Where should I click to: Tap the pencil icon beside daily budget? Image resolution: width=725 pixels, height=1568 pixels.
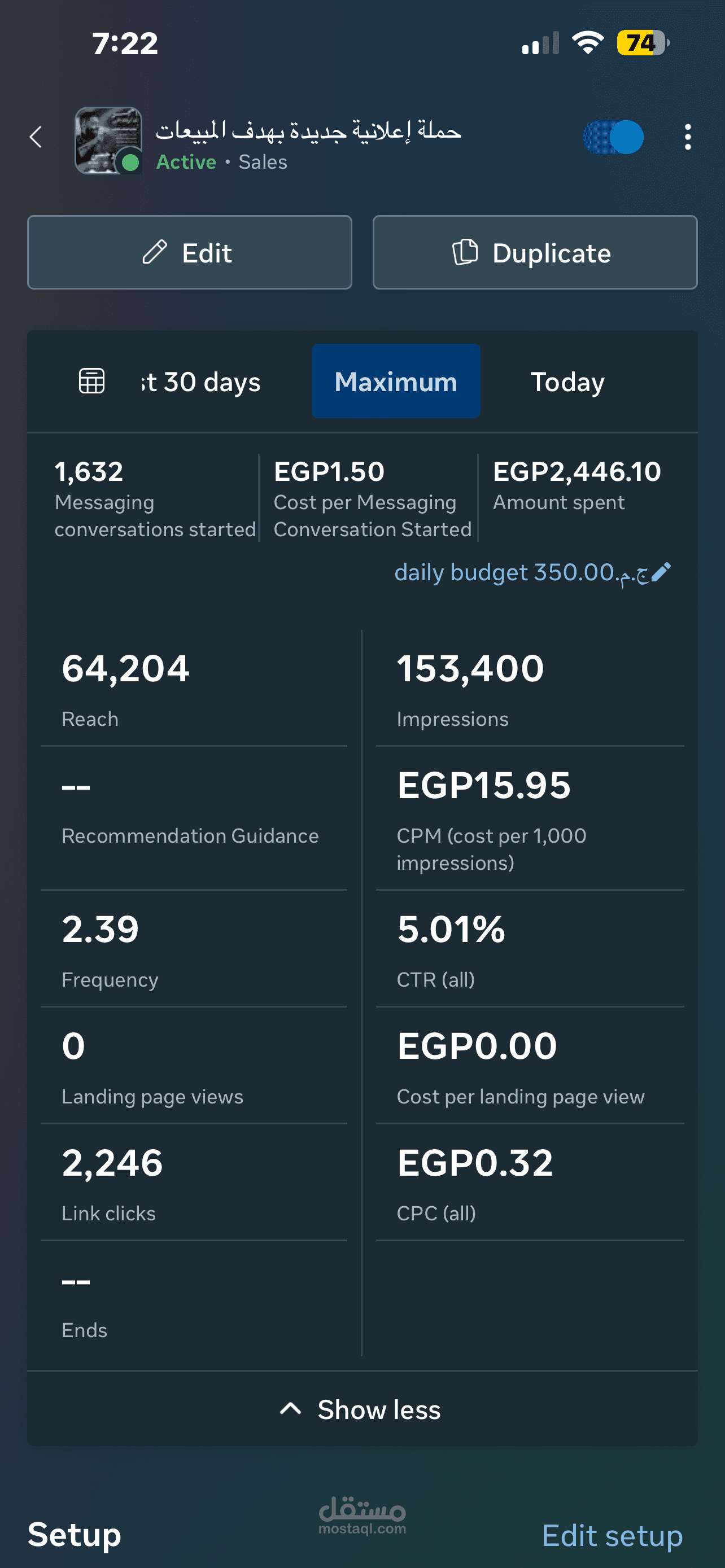[x=661, y=572]
